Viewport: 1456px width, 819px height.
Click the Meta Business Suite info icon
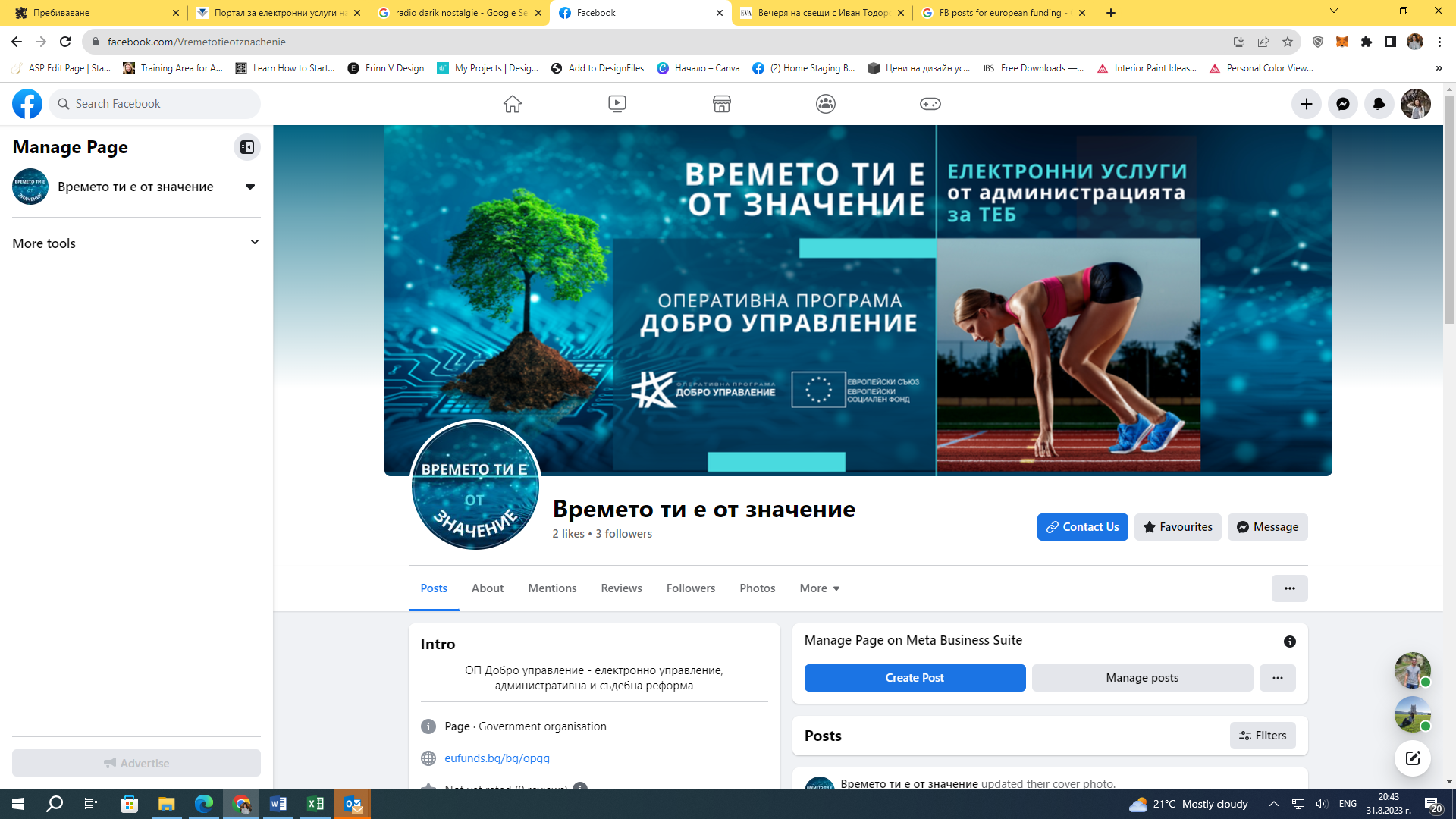click(1290, 642)
